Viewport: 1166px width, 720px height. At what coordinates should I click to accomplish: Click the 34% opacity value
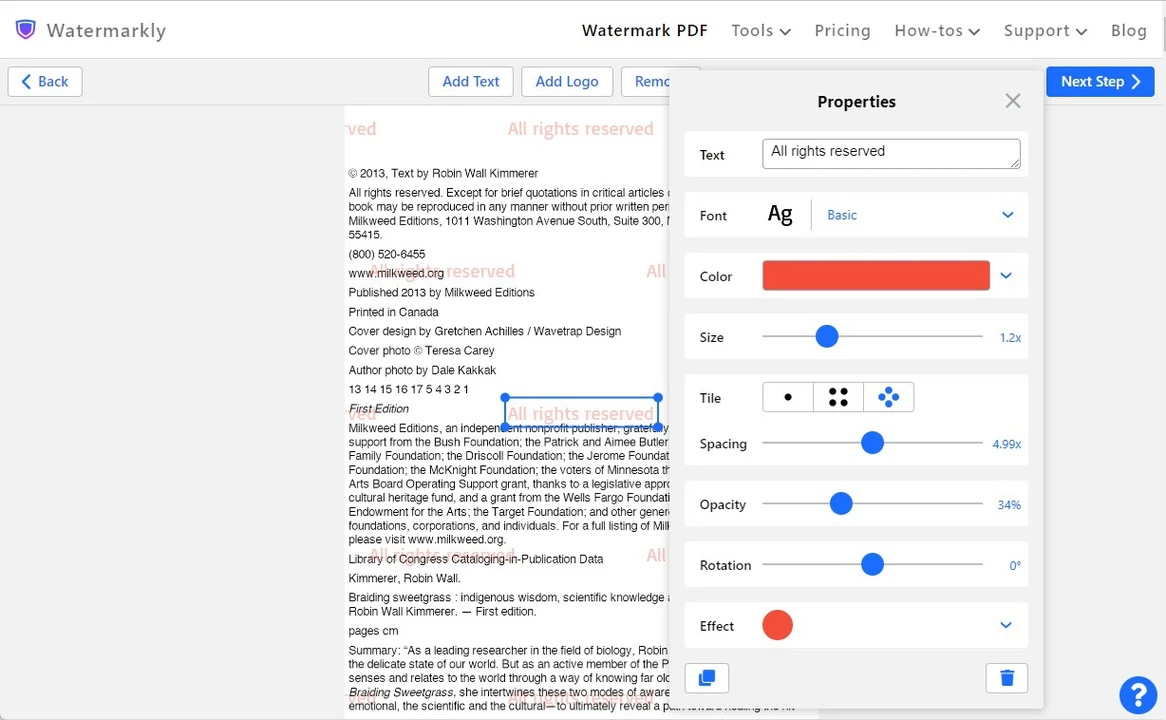1009,505
